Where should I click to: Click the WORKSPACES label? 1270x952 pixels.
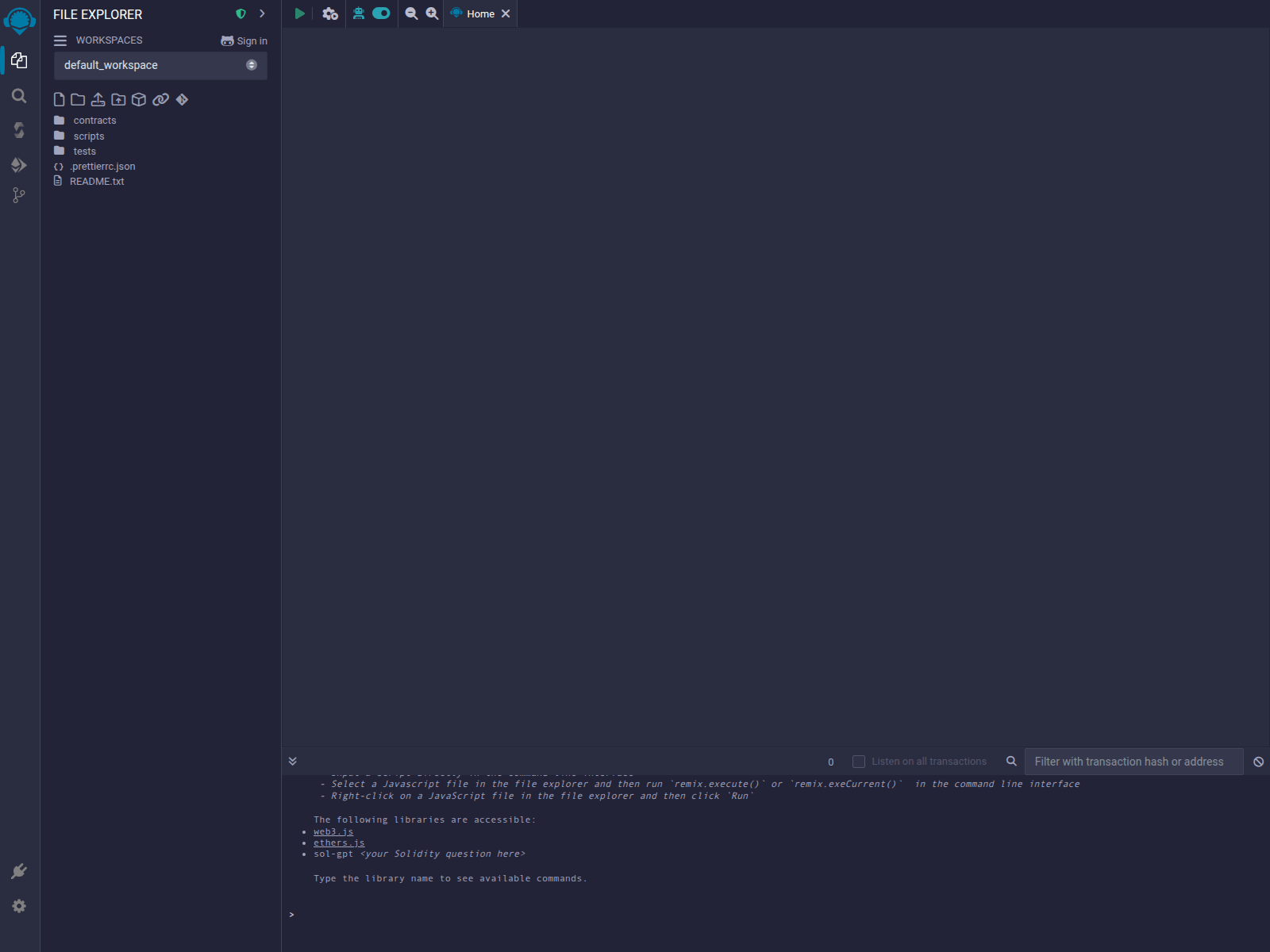coord(110,40)
